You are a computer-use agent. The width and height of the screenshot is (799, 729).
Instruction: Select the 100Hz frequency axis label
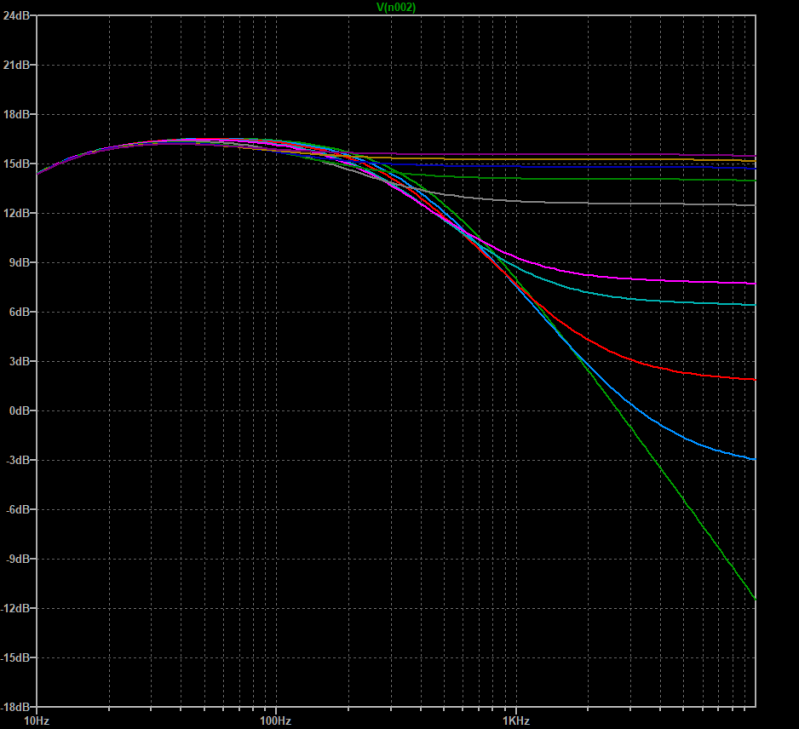(275, 720)
